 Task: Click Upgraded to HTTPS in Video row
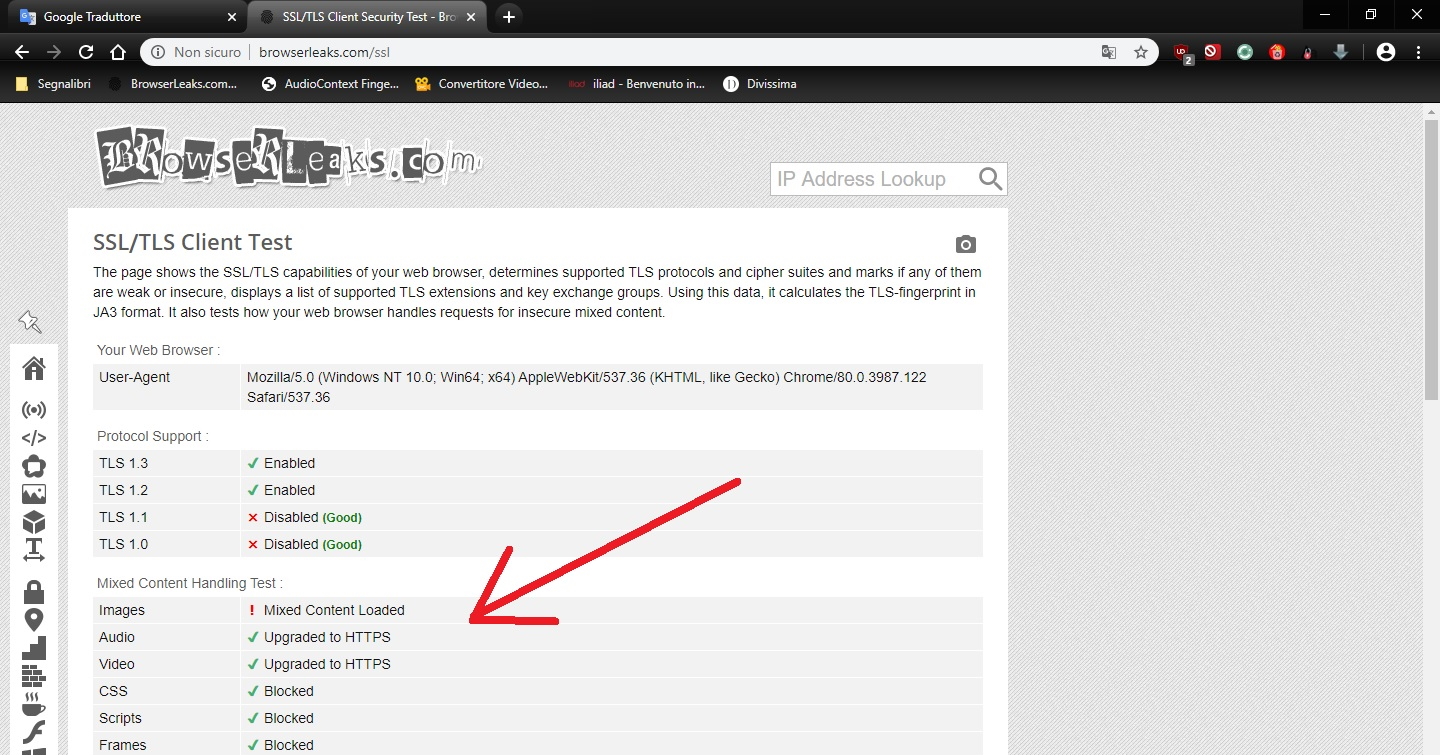327,664
